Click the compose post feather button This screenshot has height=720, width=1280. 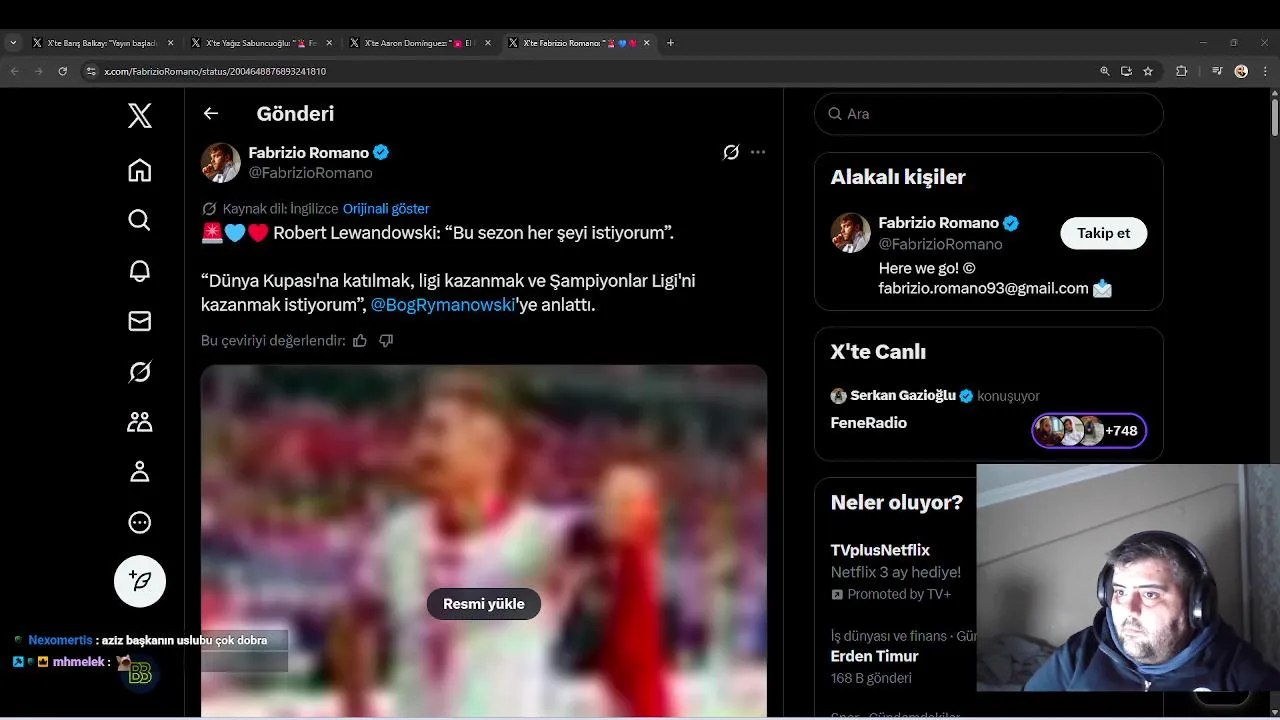pos(140,581)
